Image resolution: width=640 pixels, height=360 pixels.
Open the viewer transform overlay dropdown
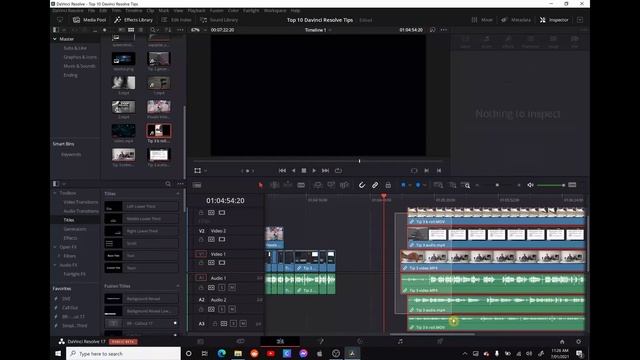pyautogui.click(x=205, y=171)
